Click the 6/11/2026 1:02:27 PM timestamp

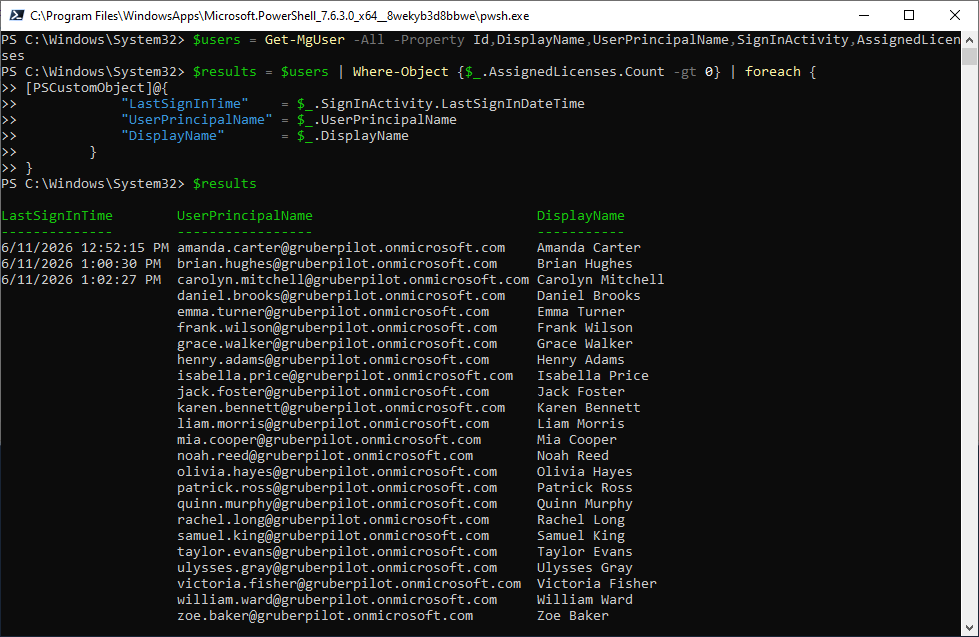click(x=81, y=279)
